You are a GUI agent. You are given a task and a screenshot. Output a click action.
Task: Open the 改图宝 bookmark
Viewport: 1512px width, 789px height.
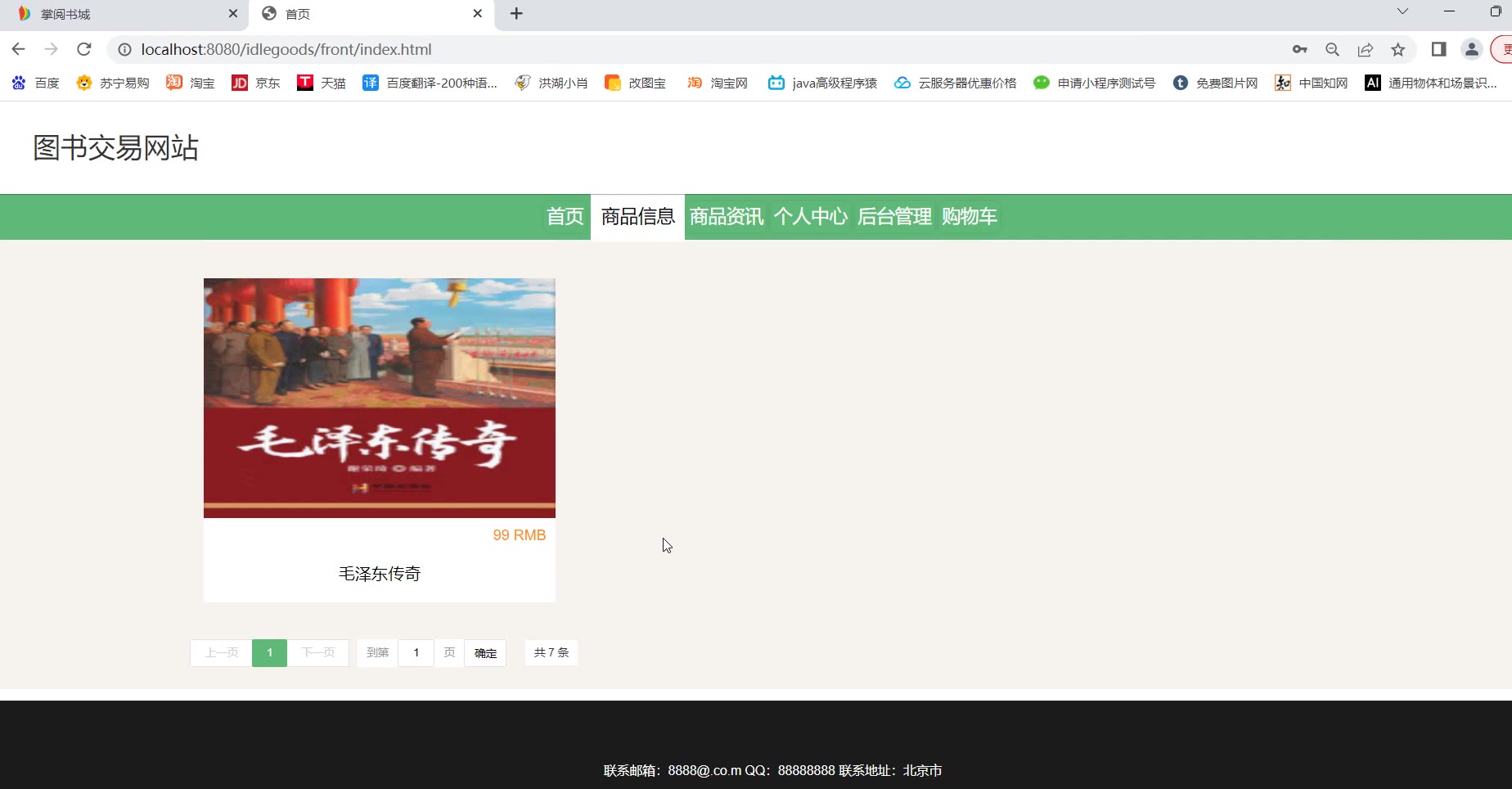pos(636,83)
